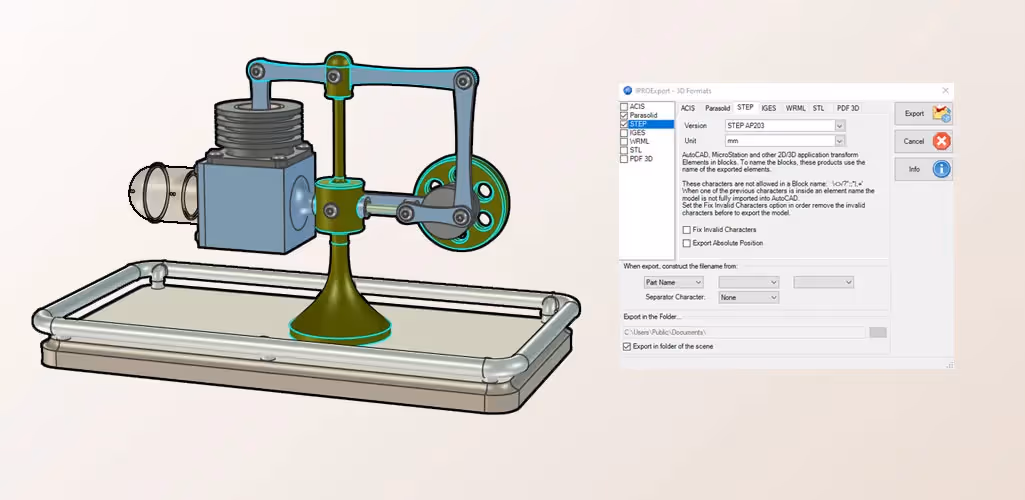
Task: Click the folder browse button beside path
Action: (x=878, y=333)
